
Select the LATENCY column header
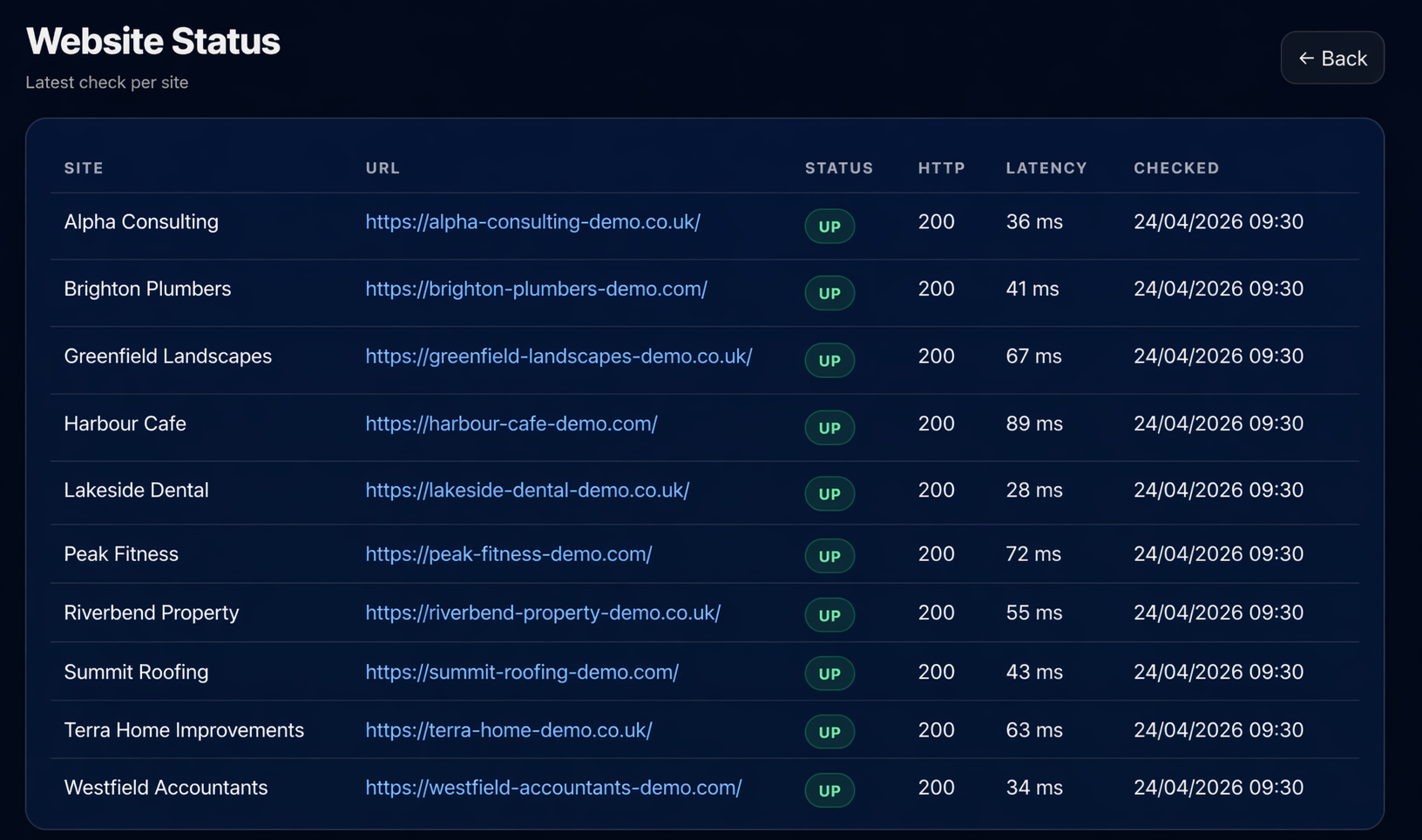pyautogui.click(x=1046, y=168)
